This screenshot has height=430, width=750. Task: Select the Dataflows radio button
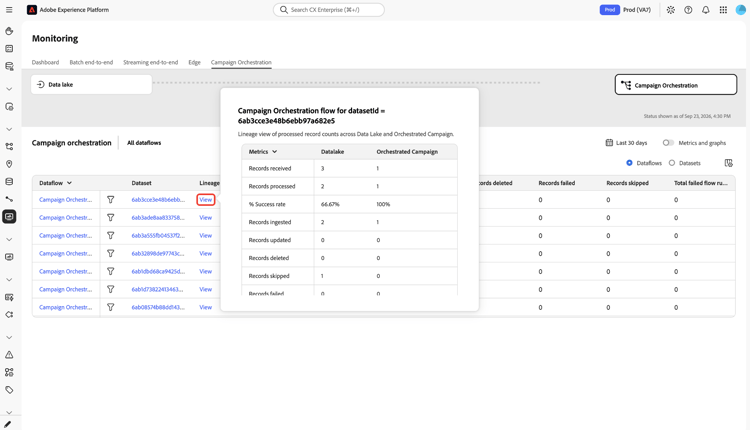click(629, 163)
